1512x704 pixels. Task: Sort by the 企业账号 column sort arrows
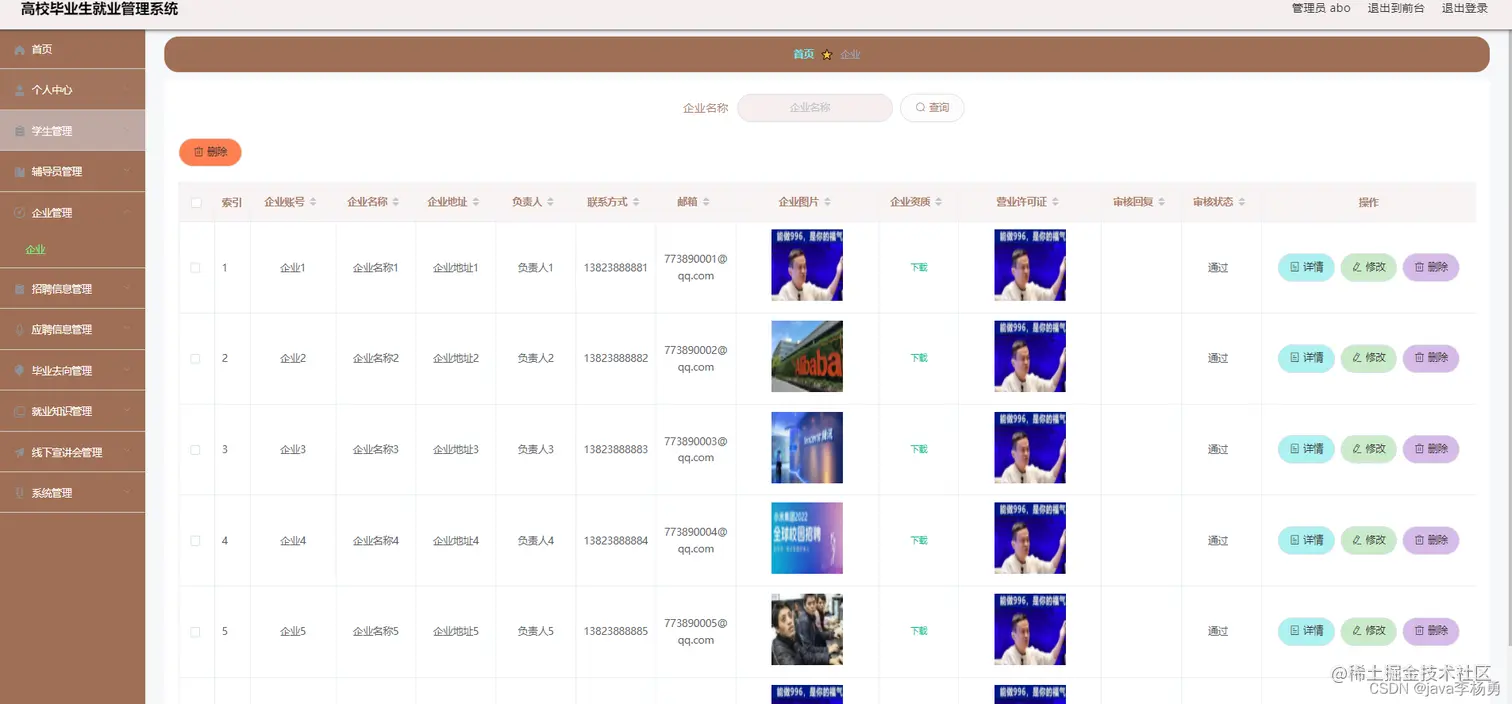(313, 202)
